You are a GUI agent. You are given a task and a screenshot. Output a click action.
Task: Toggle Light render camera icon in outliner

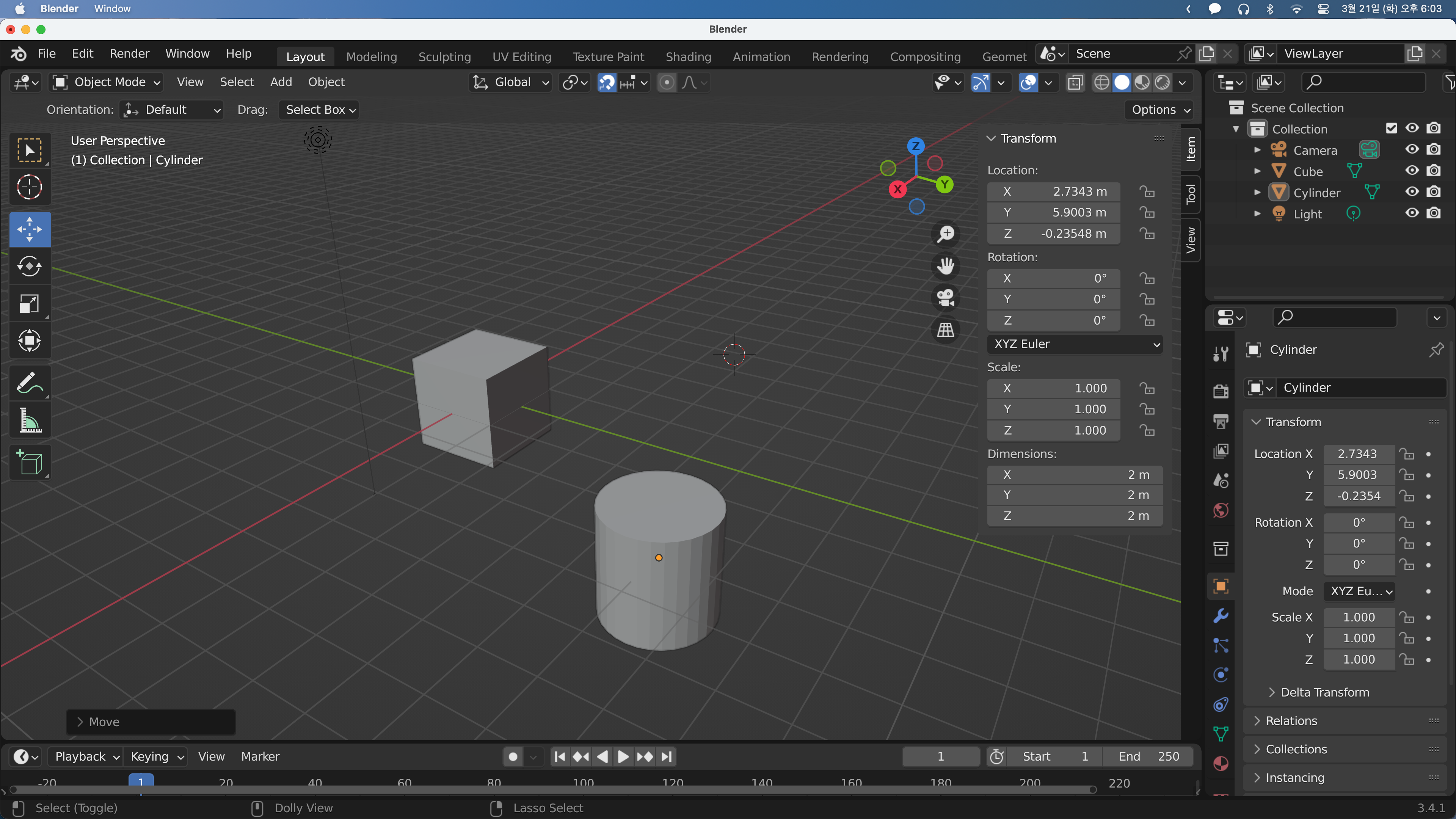click(x=1433, y=213)
